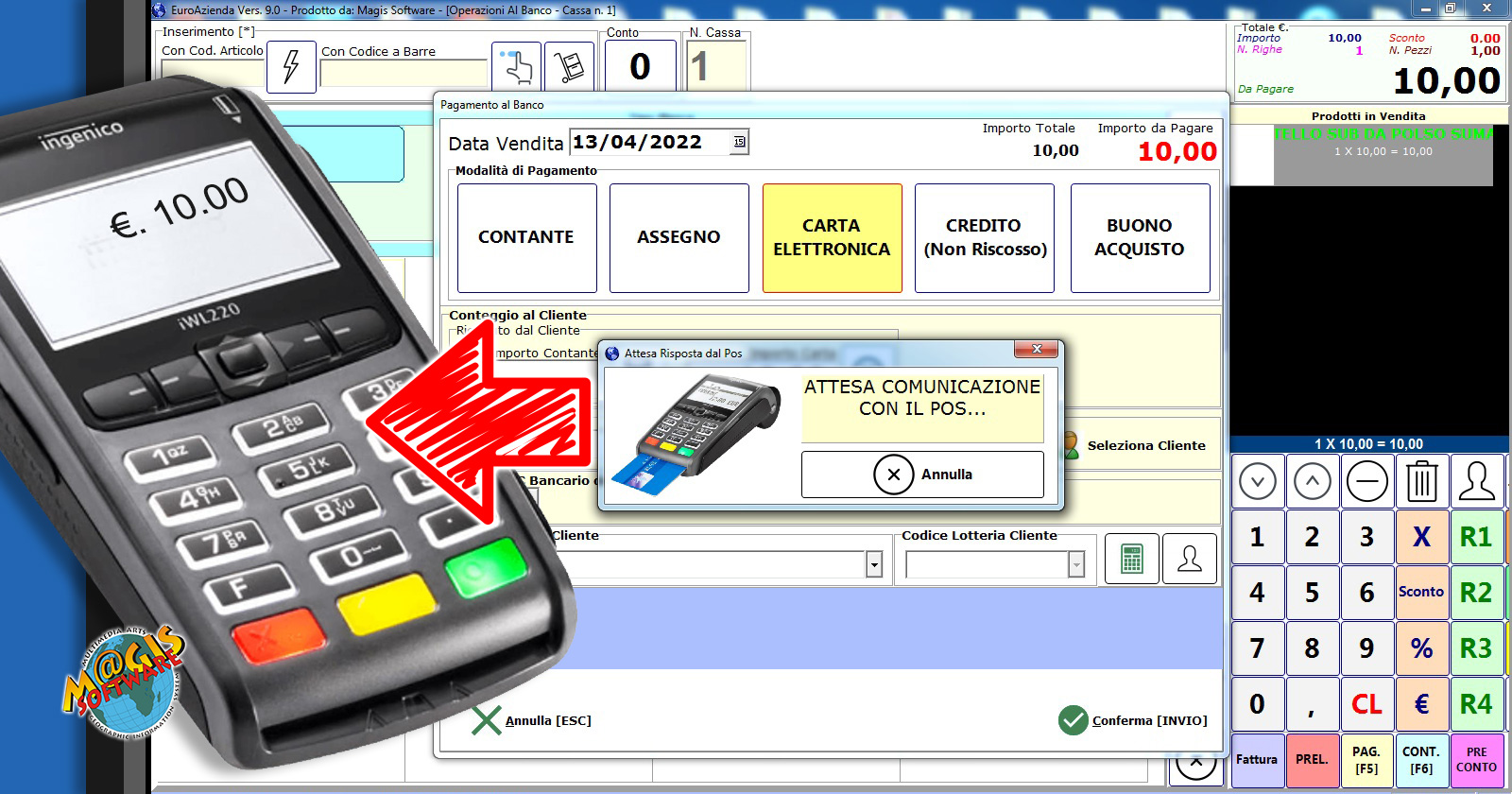
Task: Expand the Cliente combo box dropdown arrow
Action: [874, 565]
